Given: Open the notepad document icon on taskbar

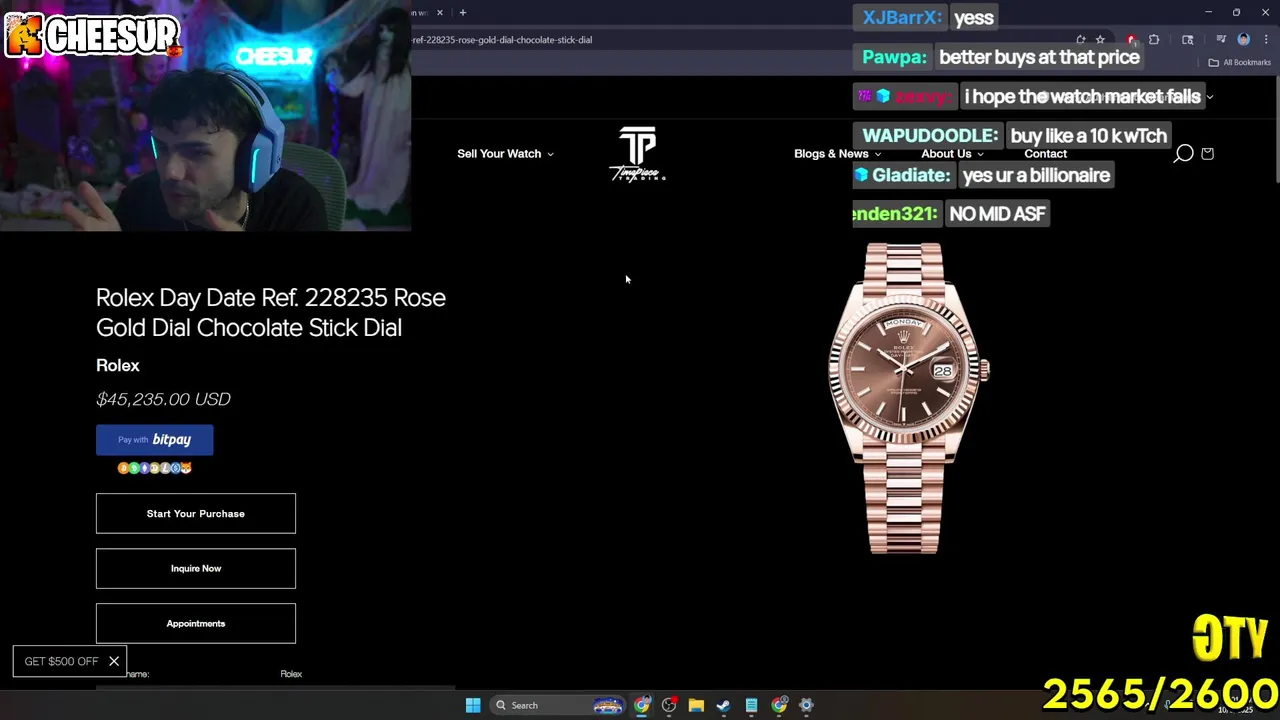Looking at the screenshot, I should pyautogui.click(x=751, y=705).
